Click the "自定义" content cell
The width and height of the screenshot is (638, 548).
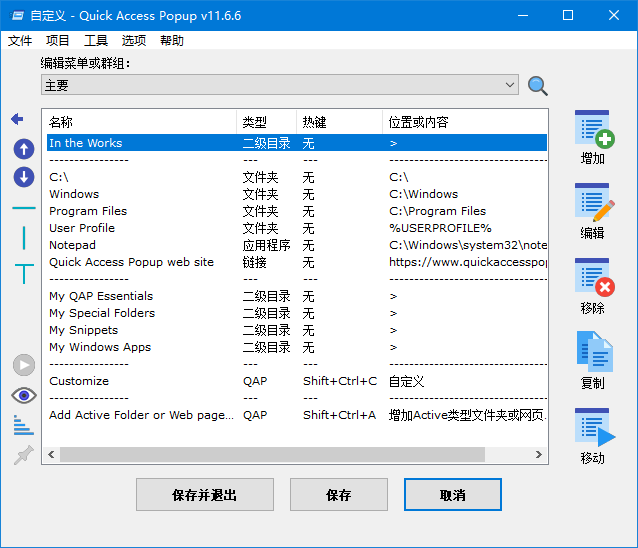[406, 381]
